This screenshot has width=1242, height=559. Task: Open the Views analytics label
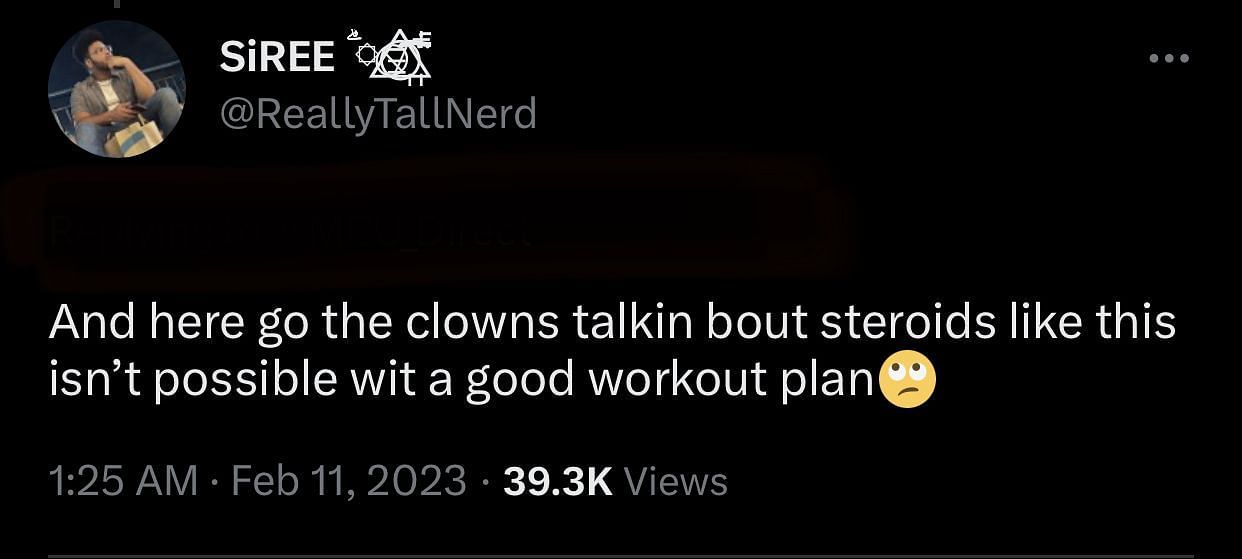tap(675, 481)
